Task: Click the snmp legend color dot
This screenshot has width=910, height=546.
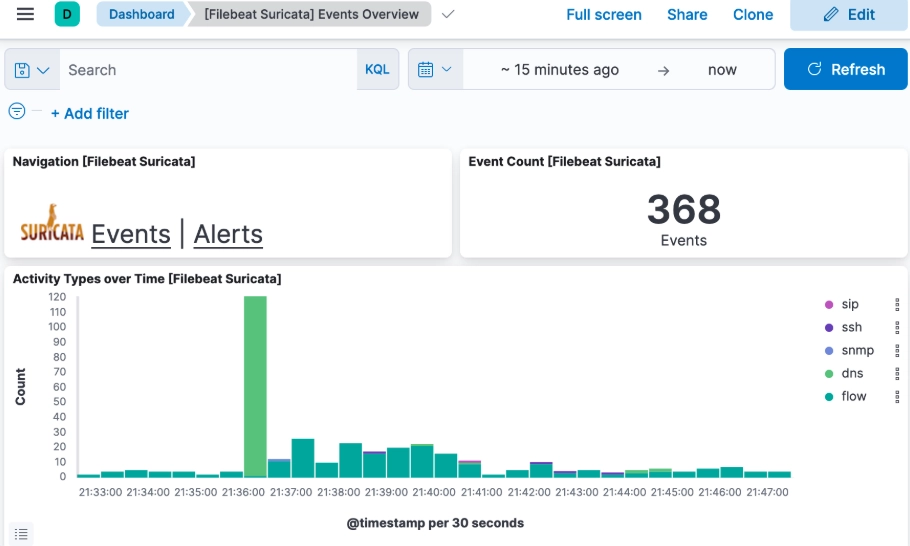Action: (829, 350)
